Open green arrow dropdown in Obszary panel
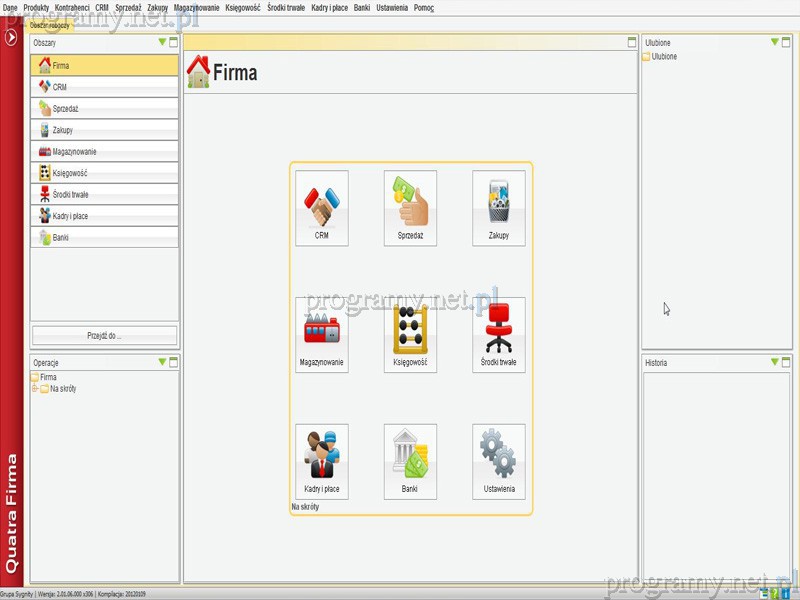 tap(162, 43)
